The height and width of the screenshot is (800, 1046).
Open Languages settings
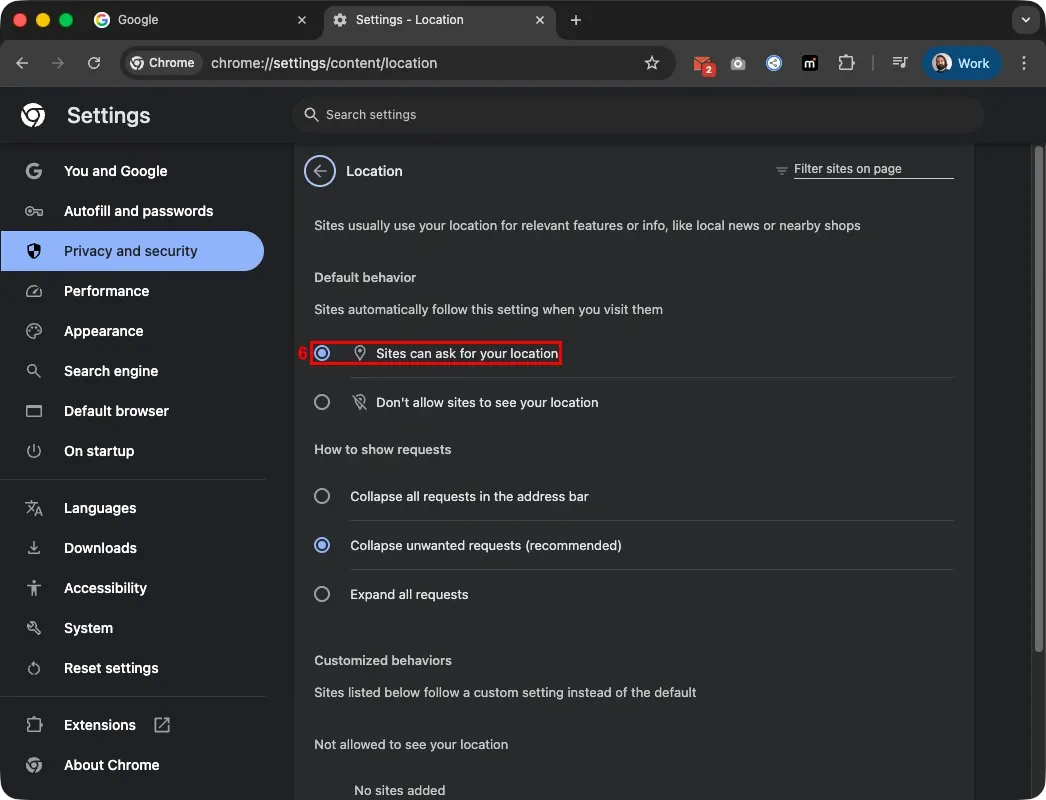133,508
